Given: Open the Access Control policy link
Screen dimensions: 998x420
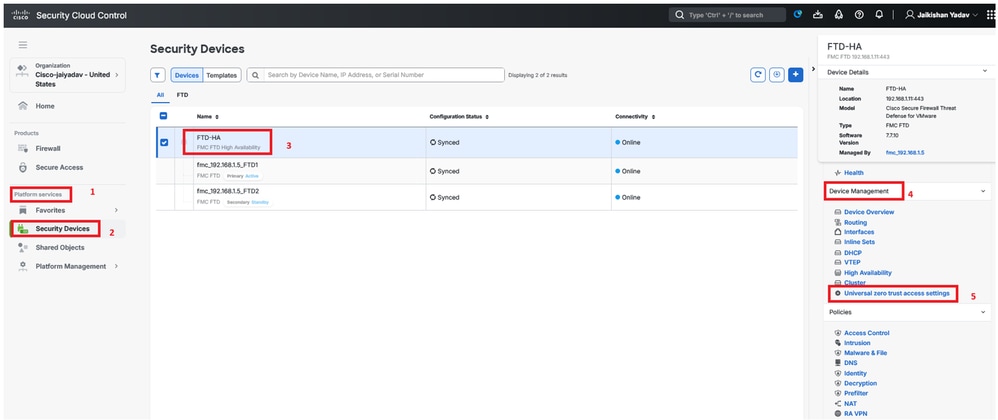Looking at the screenshot, I should coord(866,333).
